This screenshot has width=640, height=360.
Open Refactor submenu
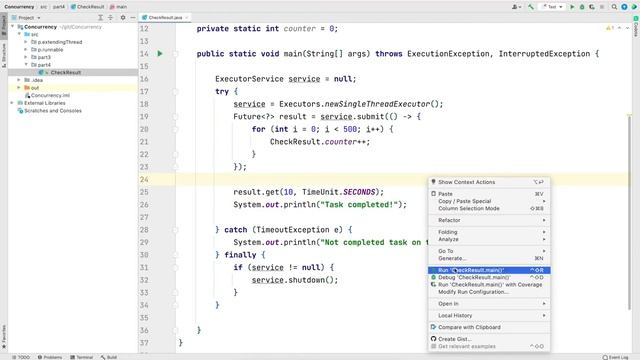click(x=489, y=220)
